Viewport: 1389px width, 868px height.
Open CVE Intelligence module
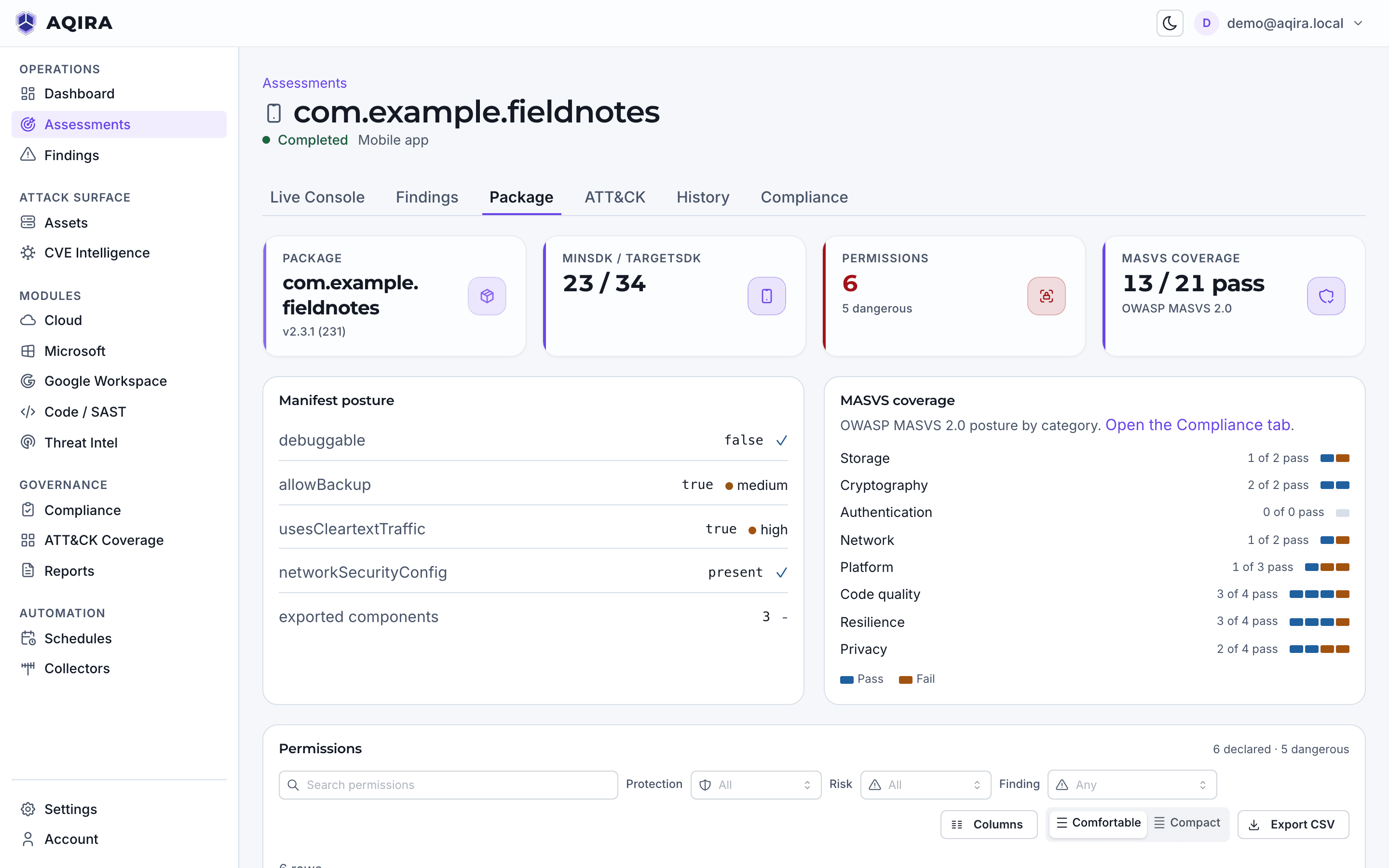tap(119, 253)
